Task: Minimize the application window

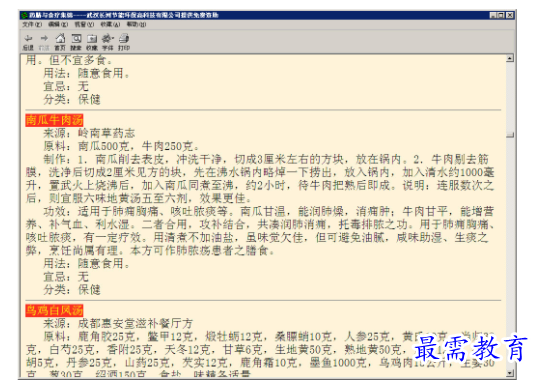Action: [x=493, y=15]
